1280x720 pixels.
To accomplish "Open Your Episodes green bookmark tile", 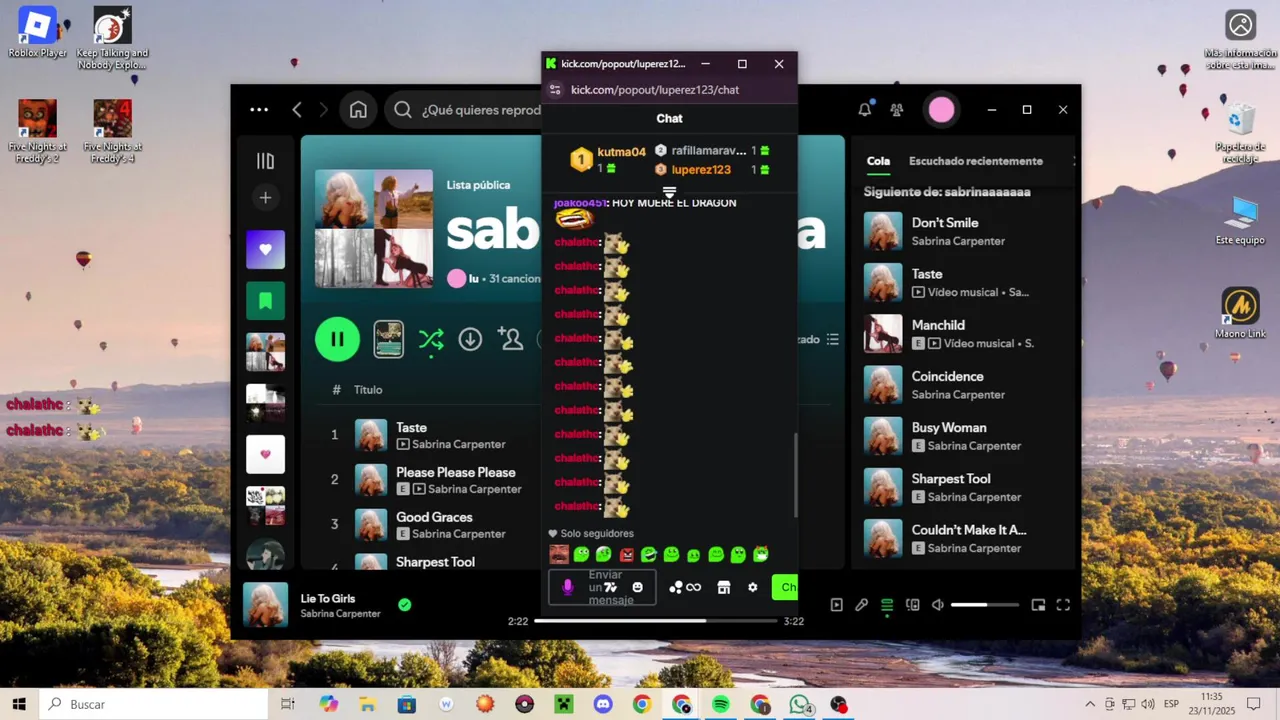I will click(x=265, y=301).
